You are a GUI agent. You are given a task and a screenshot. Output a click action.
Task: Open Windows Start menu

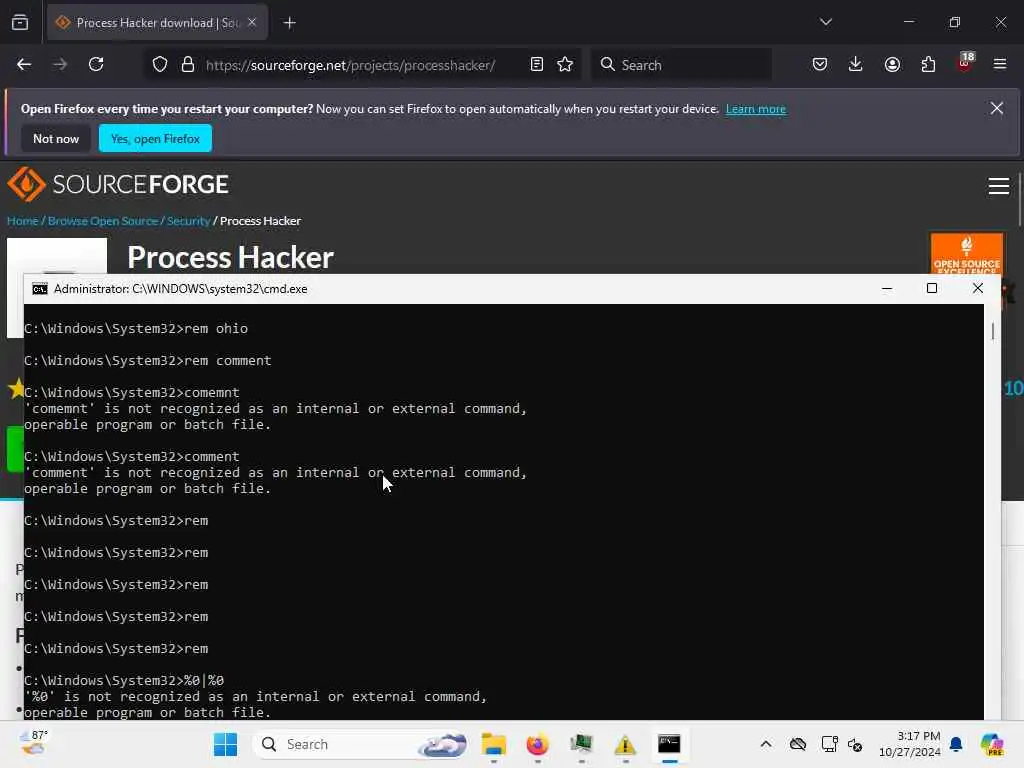226,744
